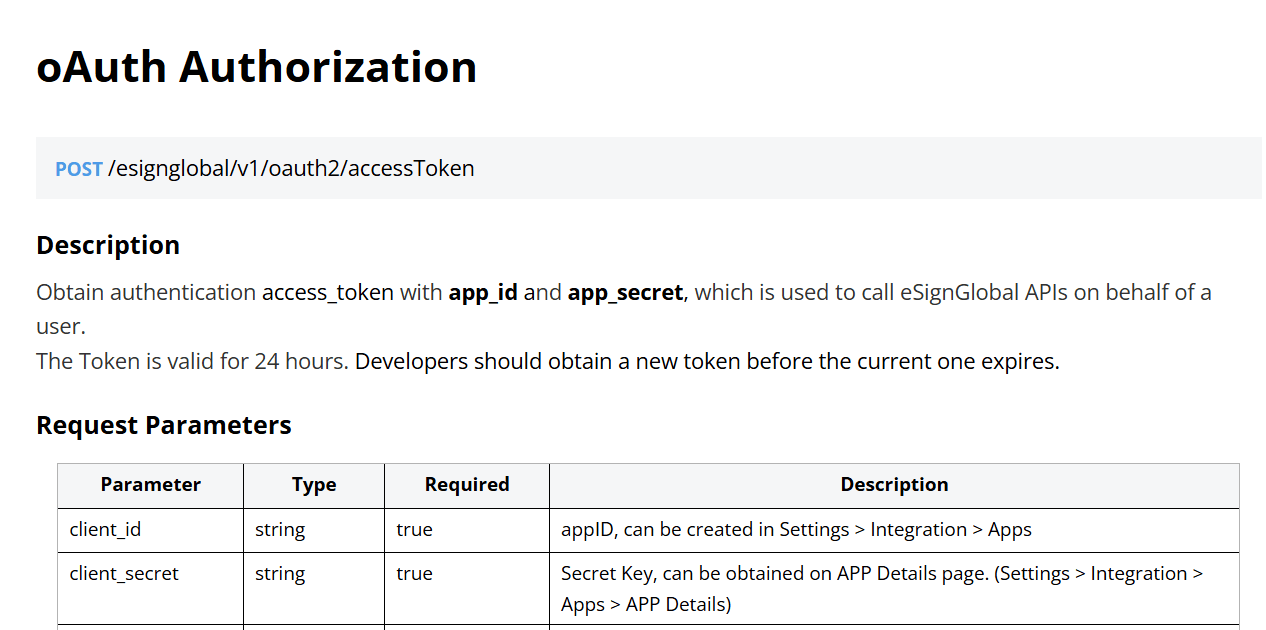Click 'Developers should obtain a new token' sentence
The image size is (1266, 630).
tap(706, 361)
